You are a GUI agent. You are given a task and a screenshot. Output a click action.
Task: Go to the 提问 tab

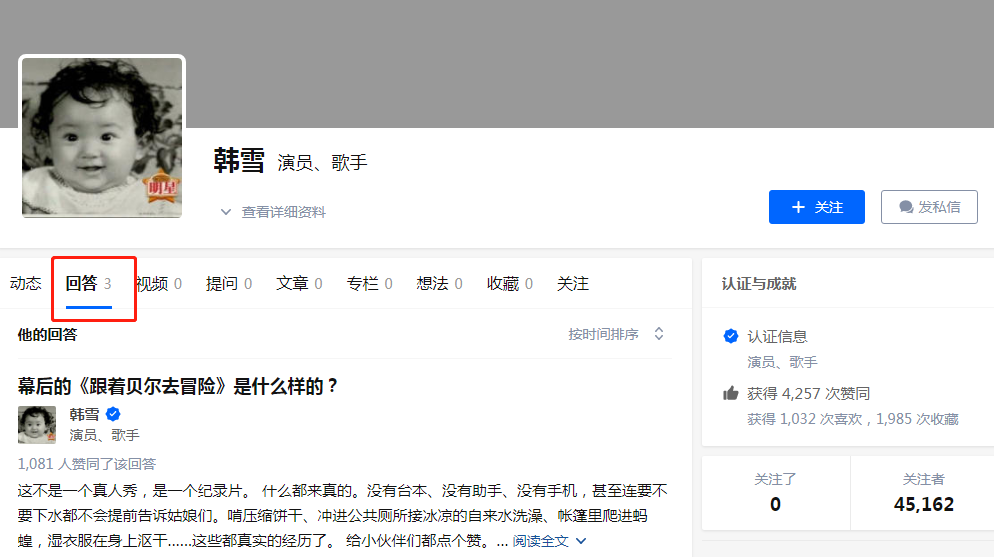tap(229, 284)
